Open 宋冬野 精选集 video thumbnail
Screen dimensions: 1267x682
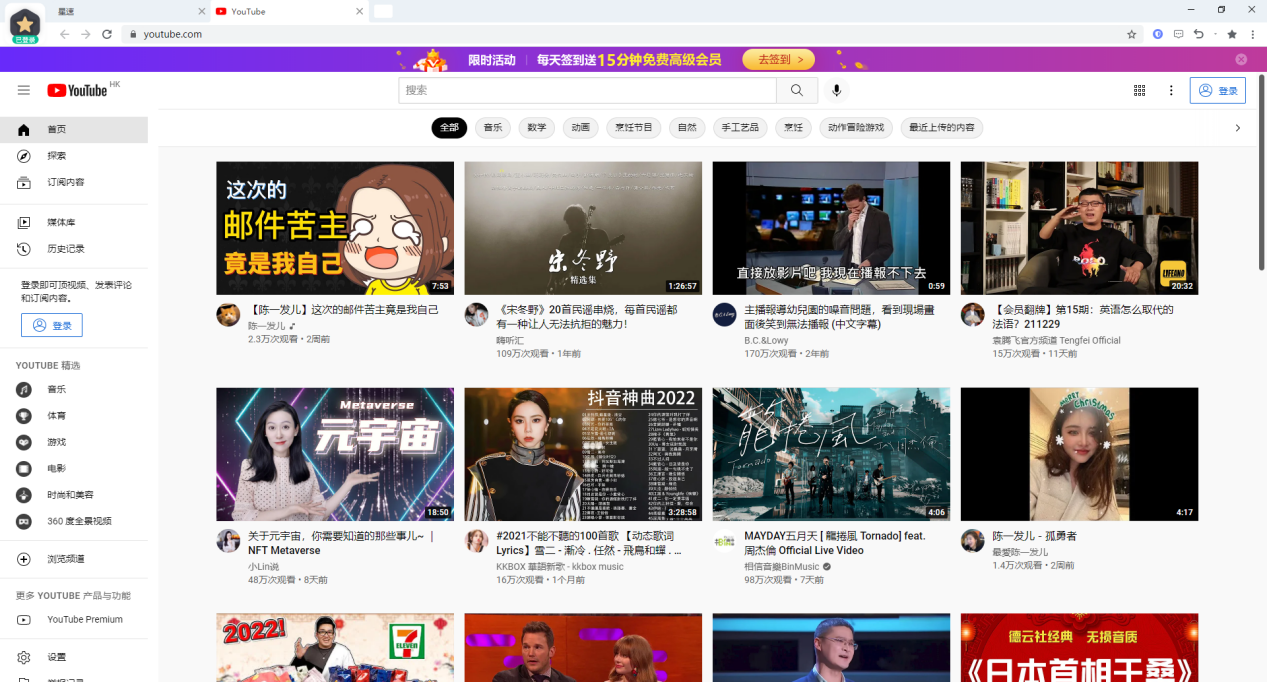pyautogui.click(x=583, y=228)
